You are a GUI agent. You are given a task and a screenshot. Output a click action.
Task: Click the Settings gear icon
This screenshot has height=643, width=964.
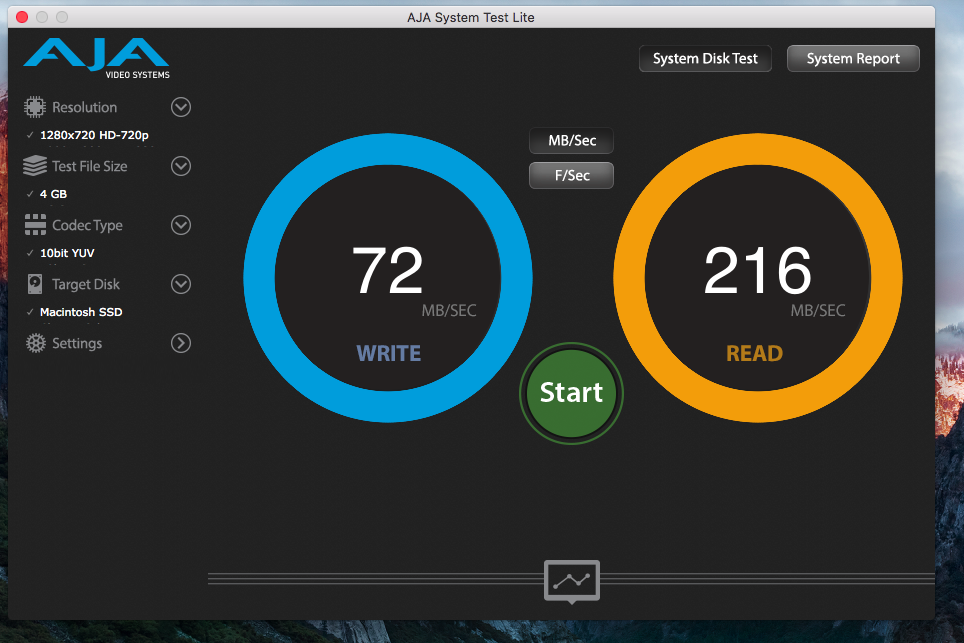[36, 343]
